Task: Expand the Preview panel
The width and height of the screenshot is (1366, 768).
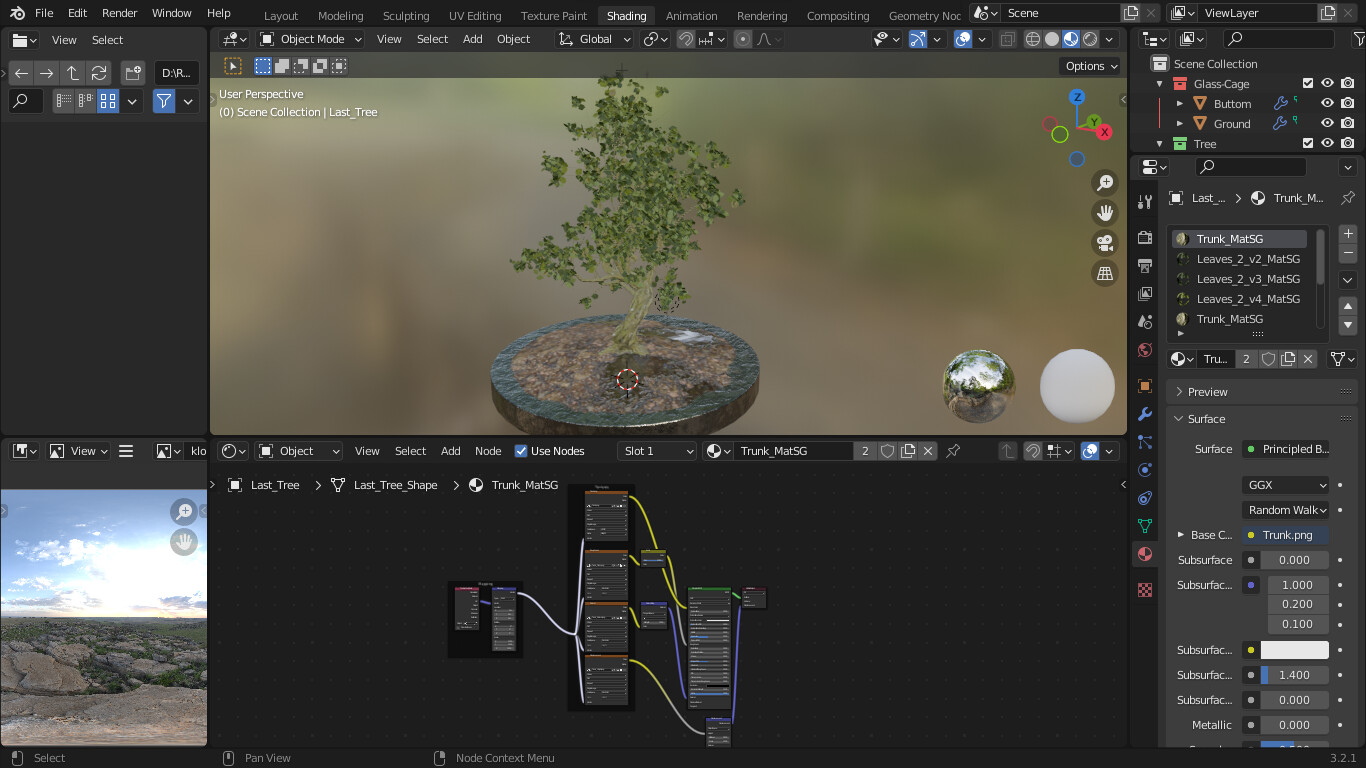Action: click(1208, 392)
